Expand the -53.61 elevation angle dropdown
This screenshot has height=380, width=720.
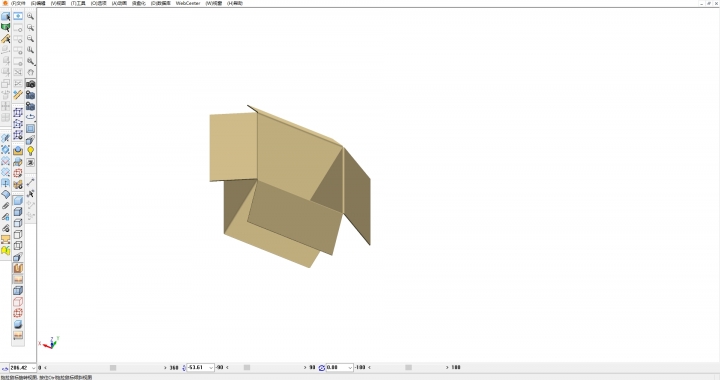coord(211,368)
